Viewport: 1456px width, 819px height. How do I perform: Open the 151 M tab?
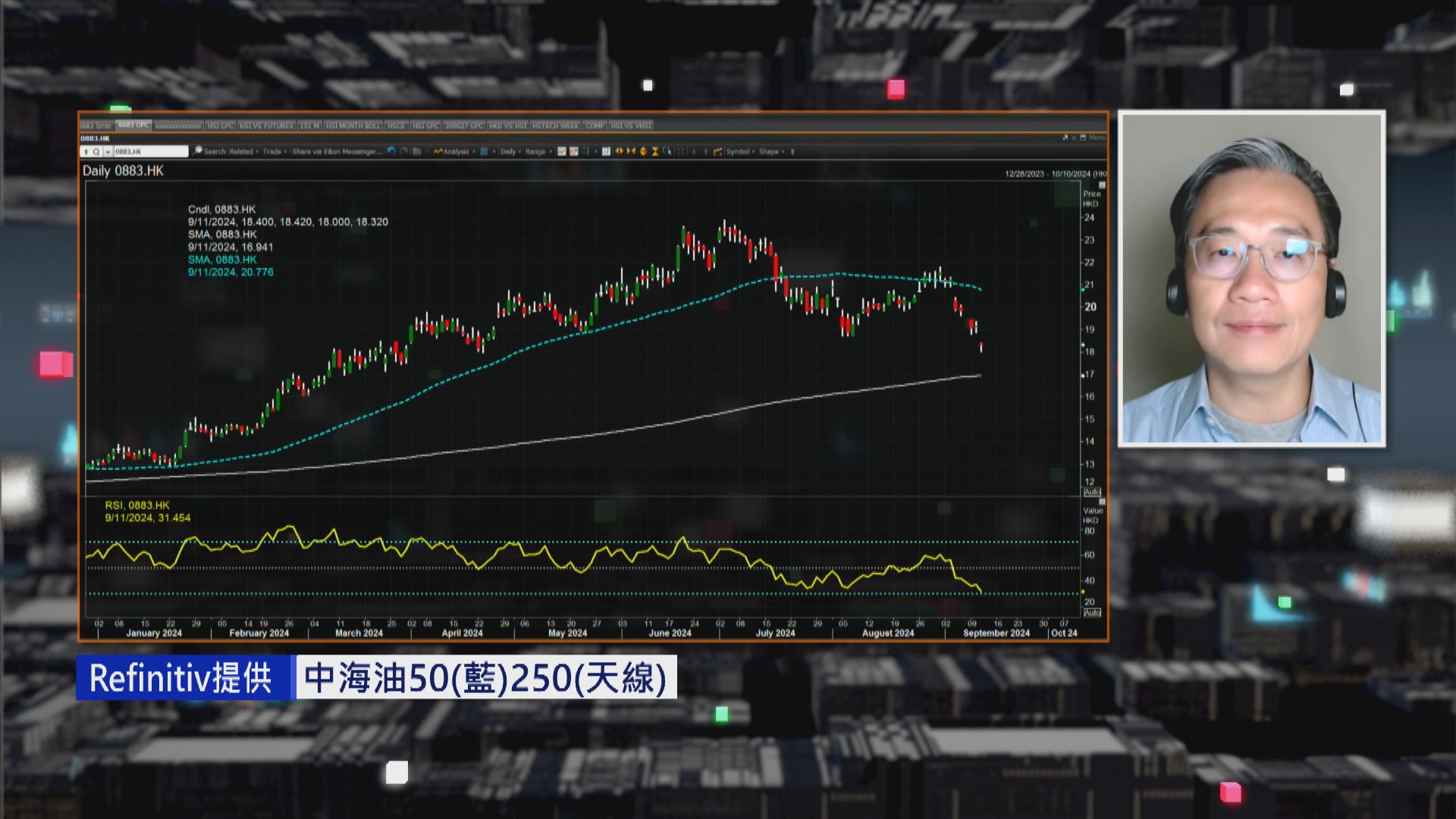pyautogui.click(x=309, y=125)
